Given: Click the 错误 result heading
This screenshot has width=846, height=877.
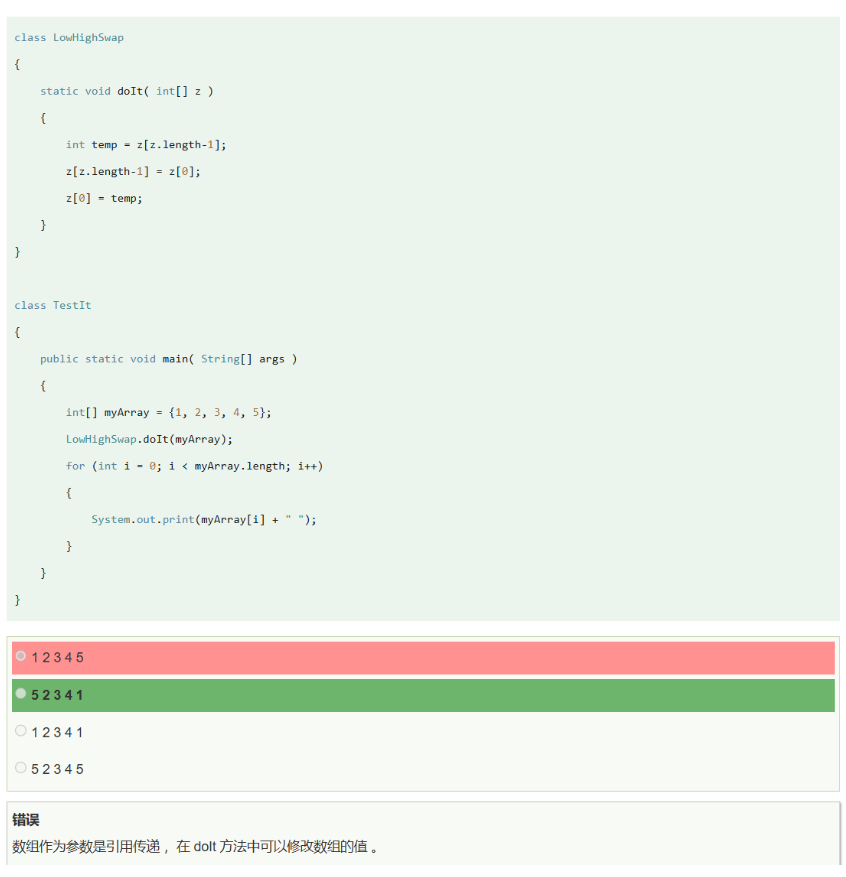Looking at the screenshot, I should (26, 820).
